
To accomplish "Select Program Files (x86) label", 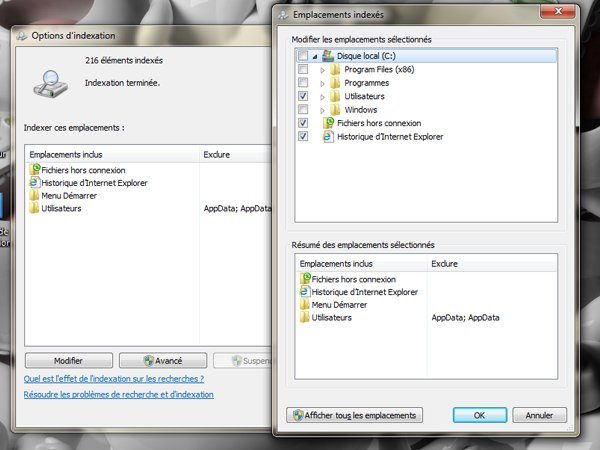I will pos(379,69).
